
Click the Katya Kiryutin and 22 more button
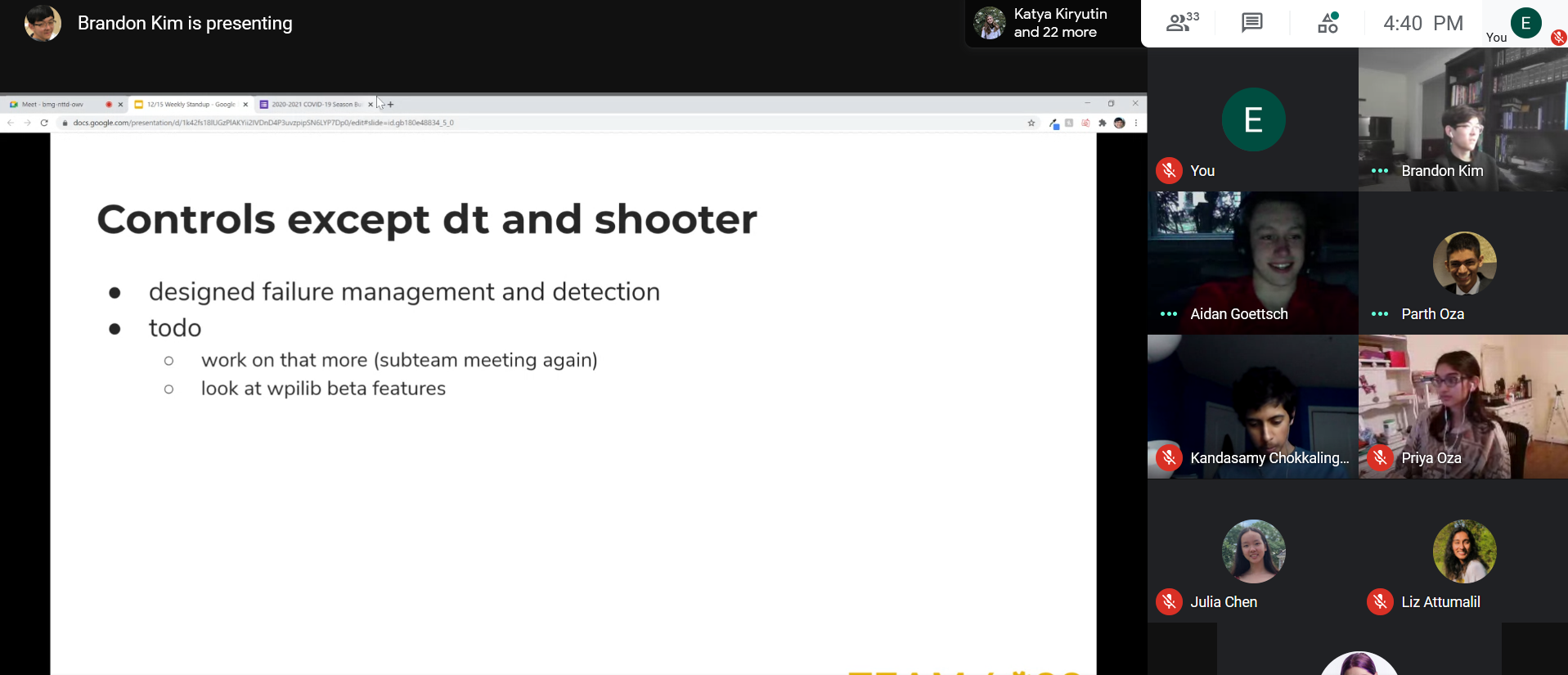pos(1054,23)
